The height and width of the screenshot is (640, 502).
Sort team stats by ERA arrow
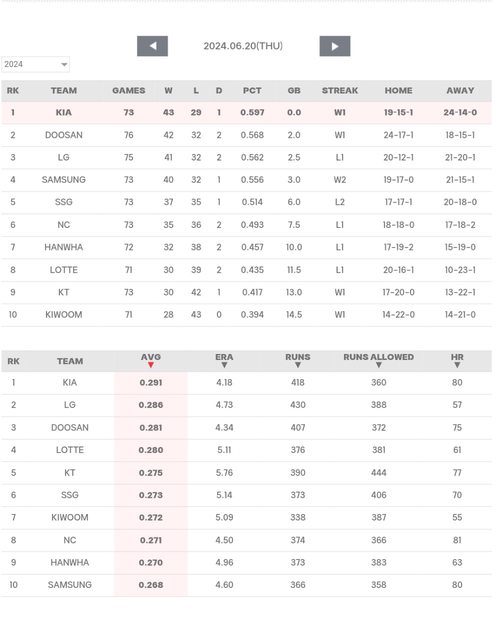point(224,365)
